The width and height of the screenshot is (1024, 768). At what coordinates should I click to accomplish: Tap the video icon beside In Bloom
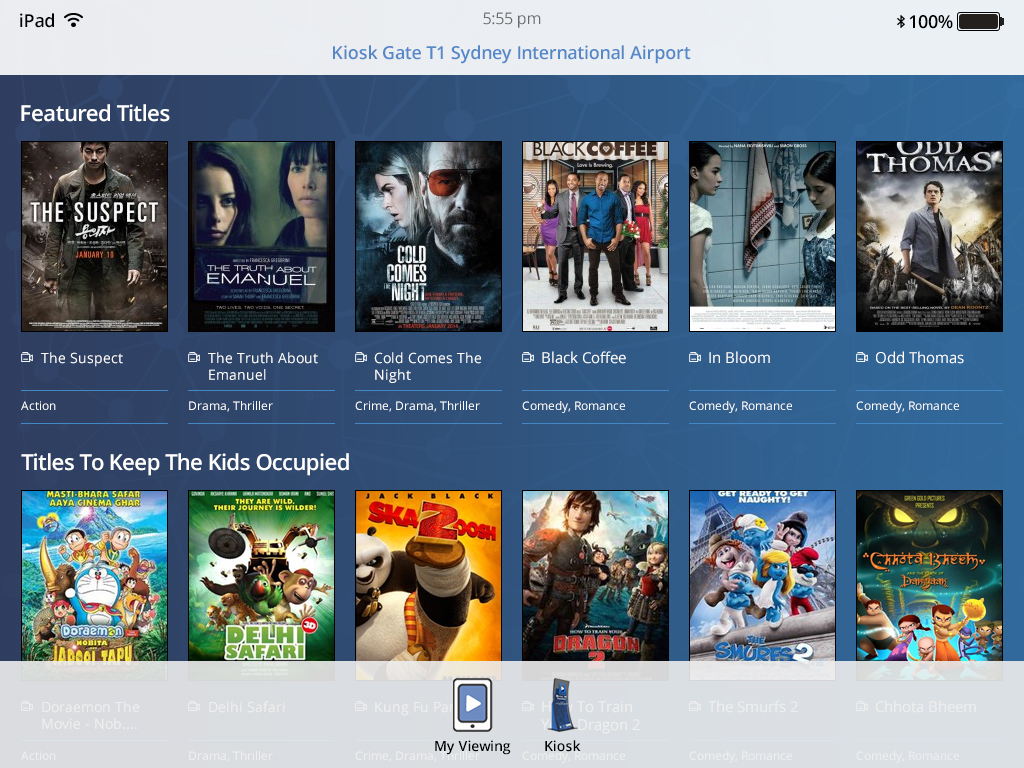coord(696,357)
